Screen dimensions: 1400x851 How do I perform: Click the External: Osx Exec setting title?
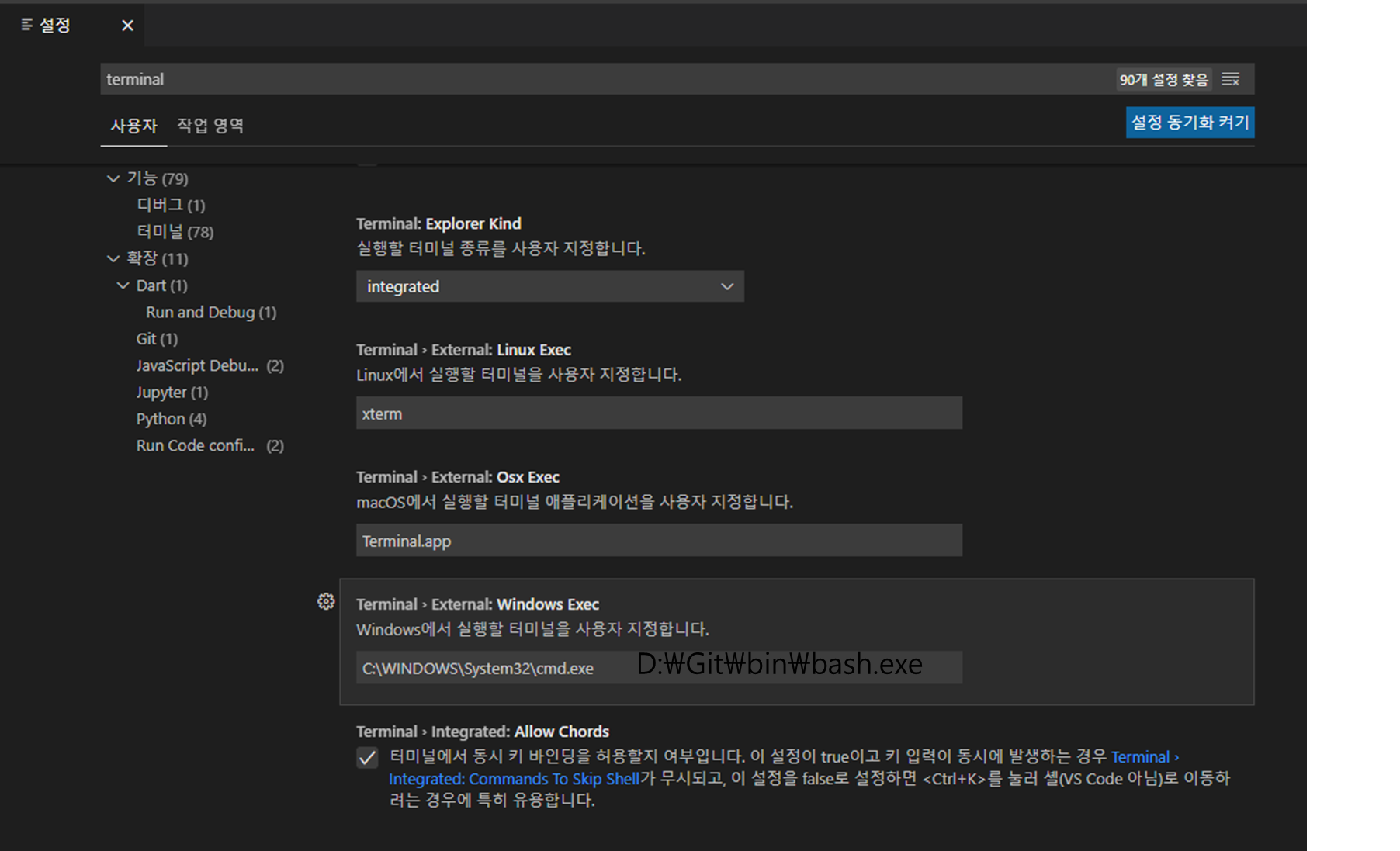click(x=458, y=477)
